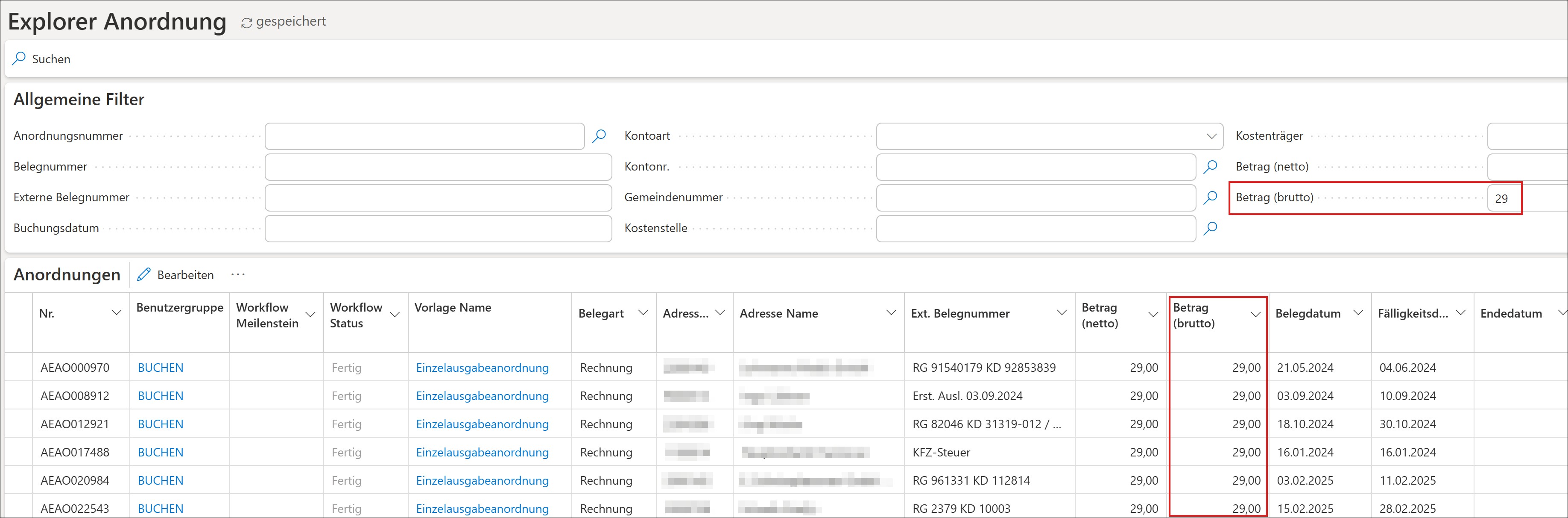Open Belegdatum column header menu
Screen dimensions: 1568x518
coord(1357,312)
